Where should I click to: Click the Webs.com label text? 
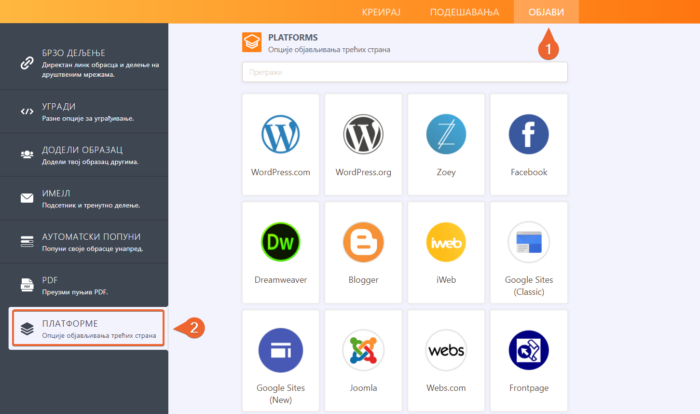tap(446, 388)
